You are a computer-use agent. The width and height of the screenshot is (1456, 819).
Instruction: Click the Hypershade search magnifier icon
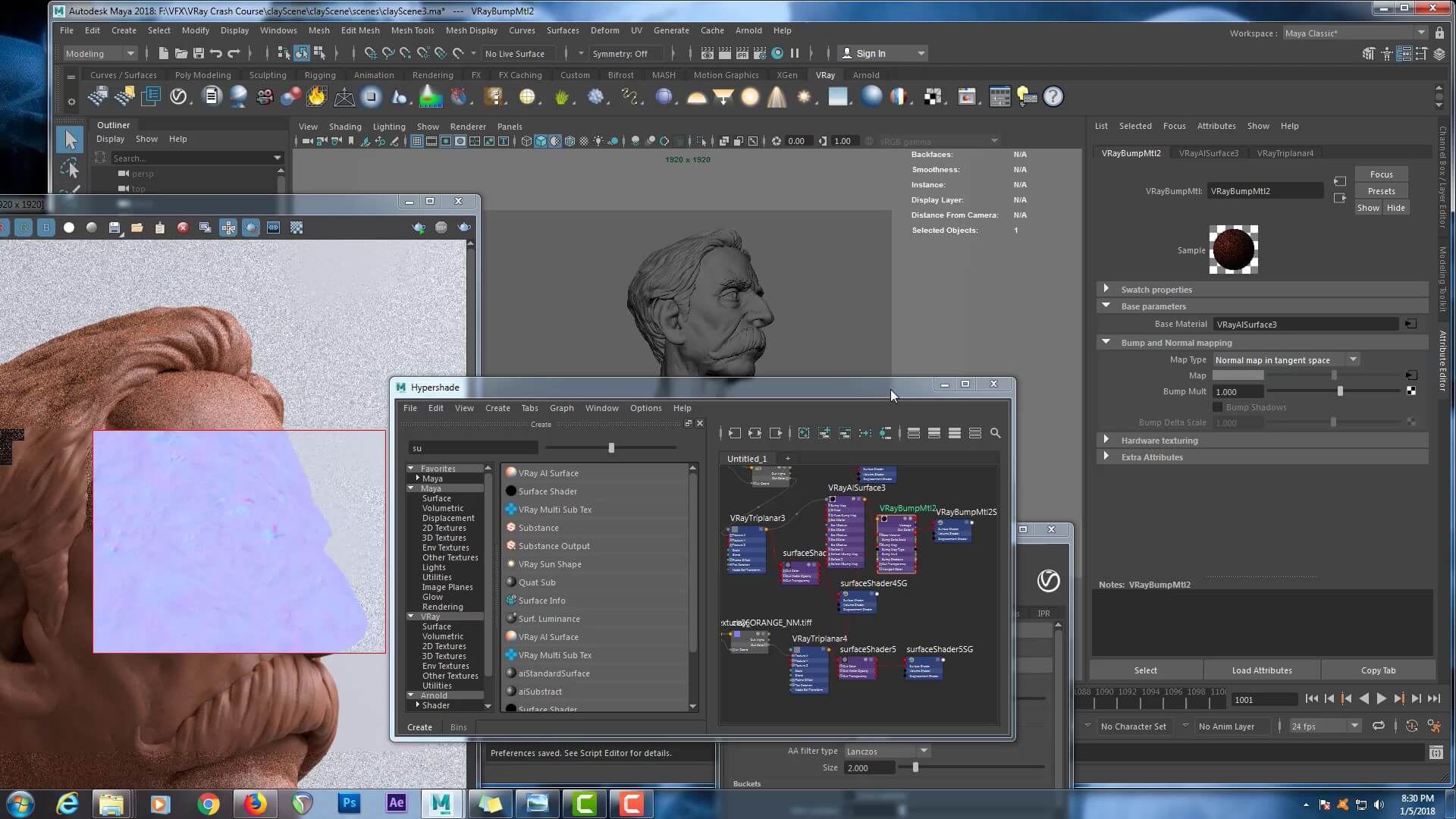(x=996, y=433)
